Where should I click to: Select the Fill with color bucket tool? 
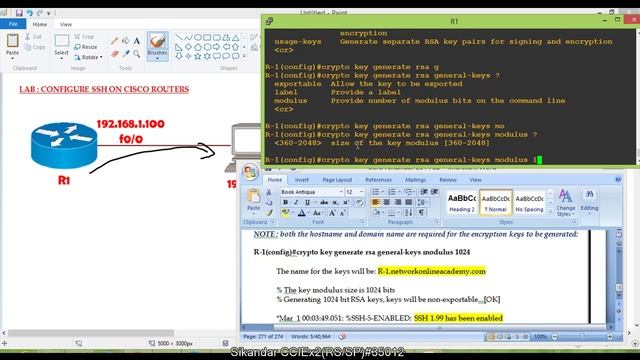pyautogui.click(x=126, y=41)
